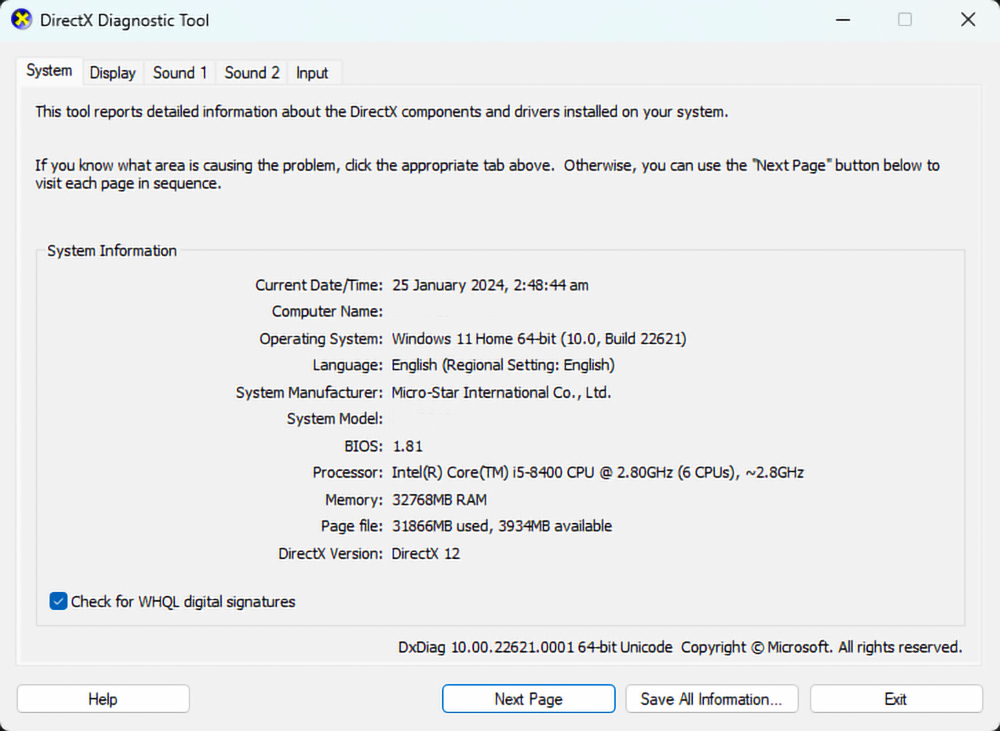This screenshot has width=1000, height=731.
Task: Click the System Model label
Action: coord(335,419)
